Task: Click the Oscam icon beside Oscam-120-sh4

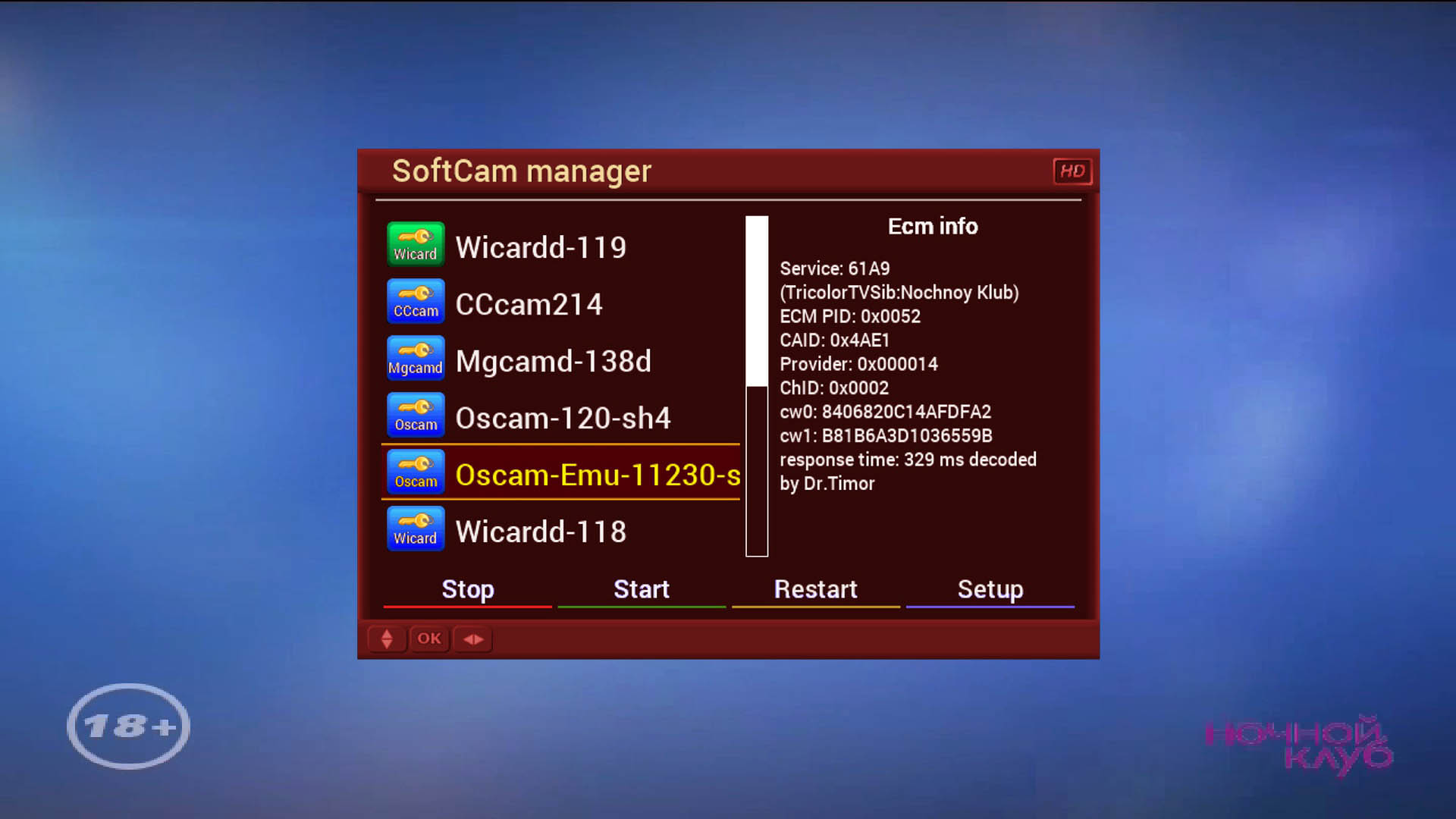Action: tap(416, 415)
